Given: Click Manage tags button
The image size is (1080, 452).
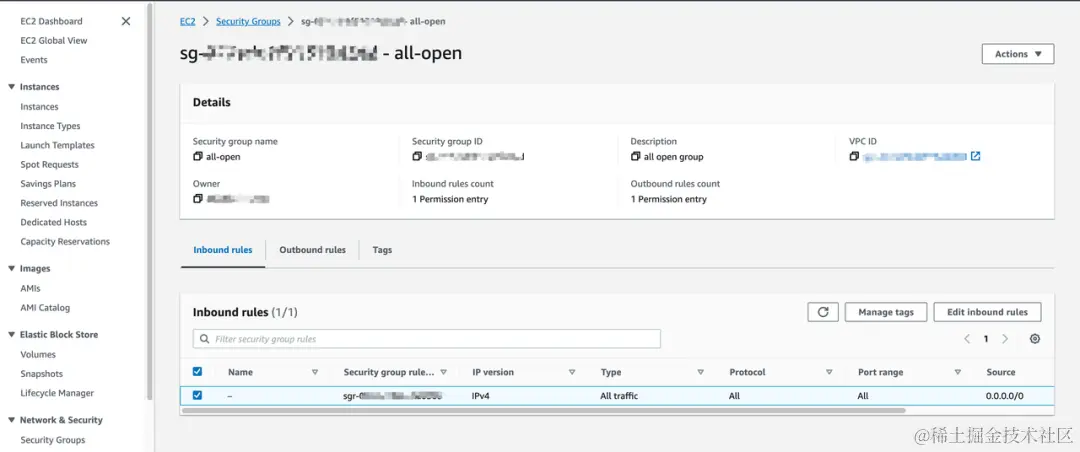Looking at the screenshot, I should pos(886,312).
